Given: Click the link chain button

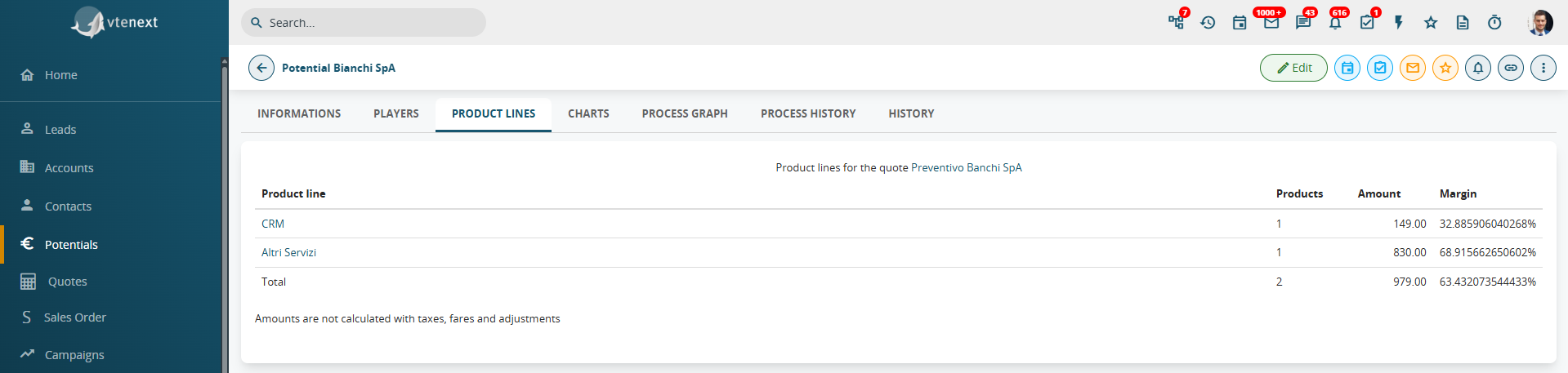Looking at the screenshot, I should [x=1511, y=68].
